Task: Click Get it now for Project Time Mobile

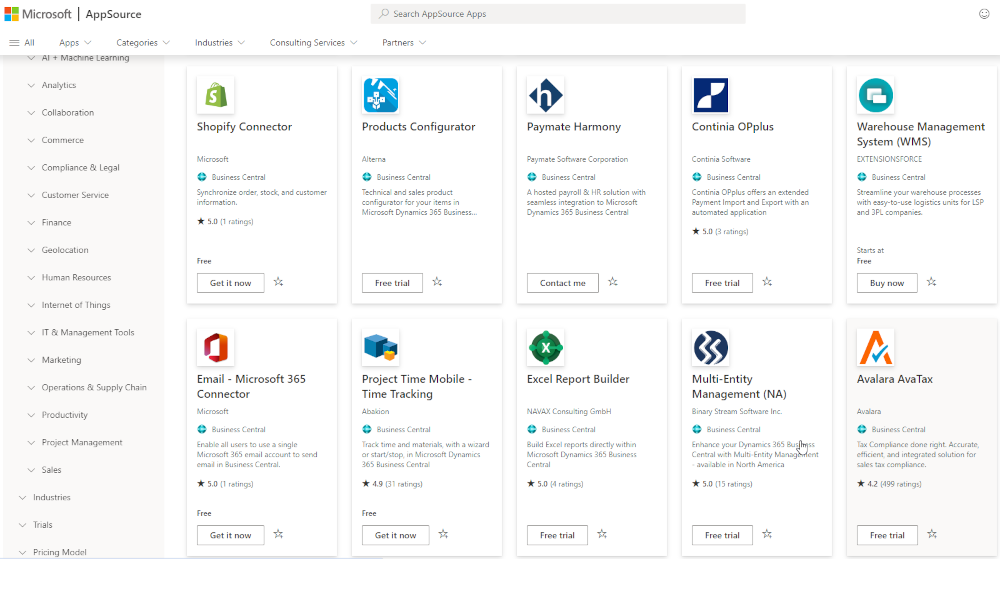Action: click(x=395, y=536)
